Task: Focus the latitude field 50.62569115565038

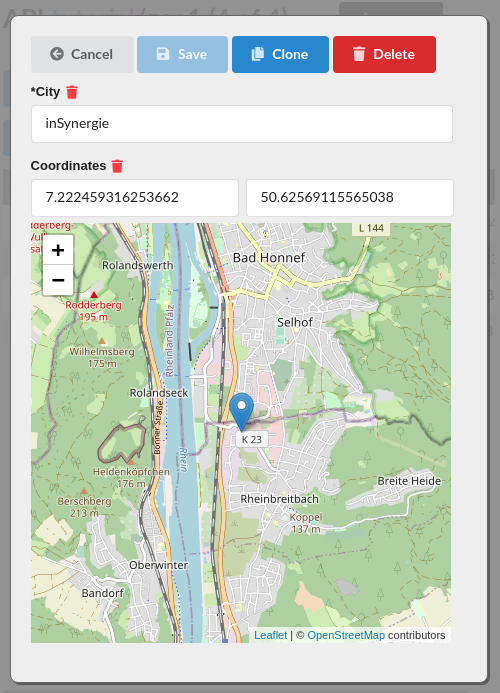Action: [350, 198]
